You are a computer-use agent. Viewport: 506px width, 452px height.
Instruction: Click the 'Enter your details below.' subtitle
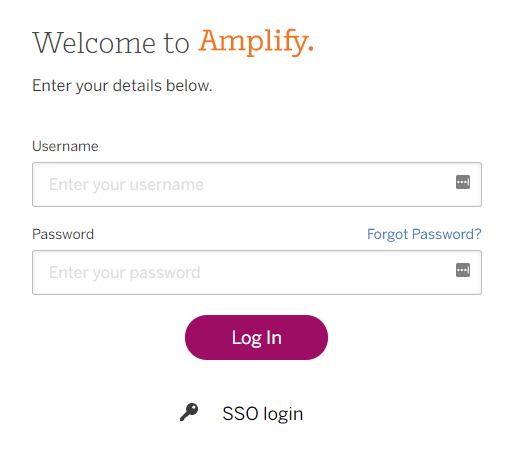click(x=122, y=85)
